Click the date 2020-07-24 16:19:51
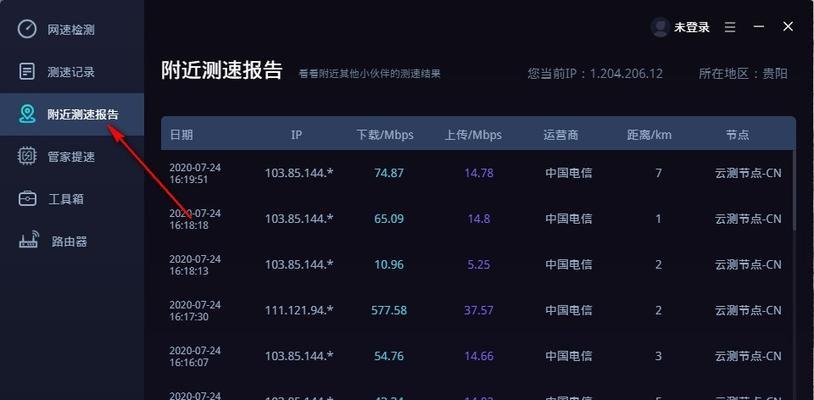 (195, 173)
